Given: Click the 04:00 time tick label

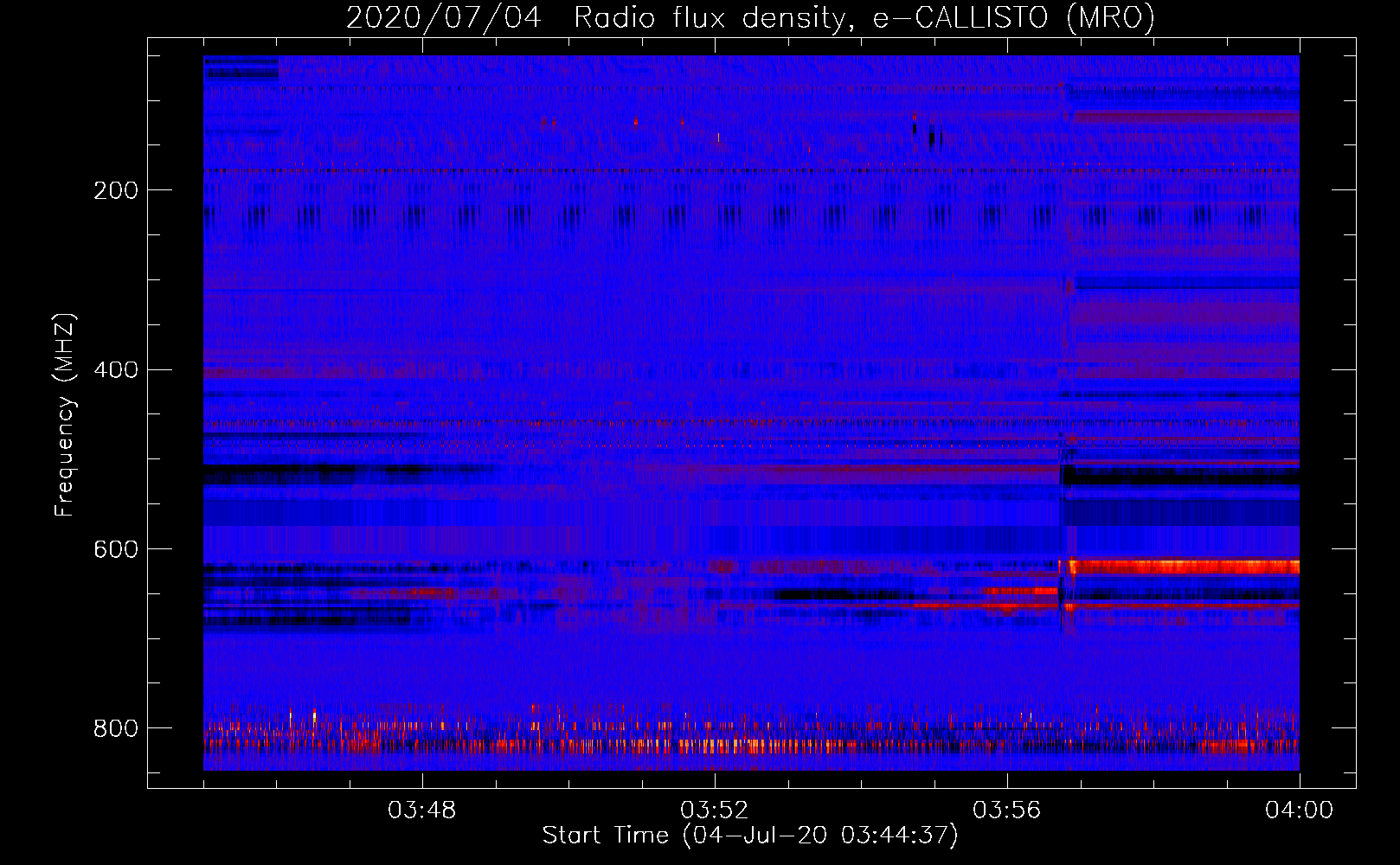Looking at the screenshot, I should [1300, 811].
